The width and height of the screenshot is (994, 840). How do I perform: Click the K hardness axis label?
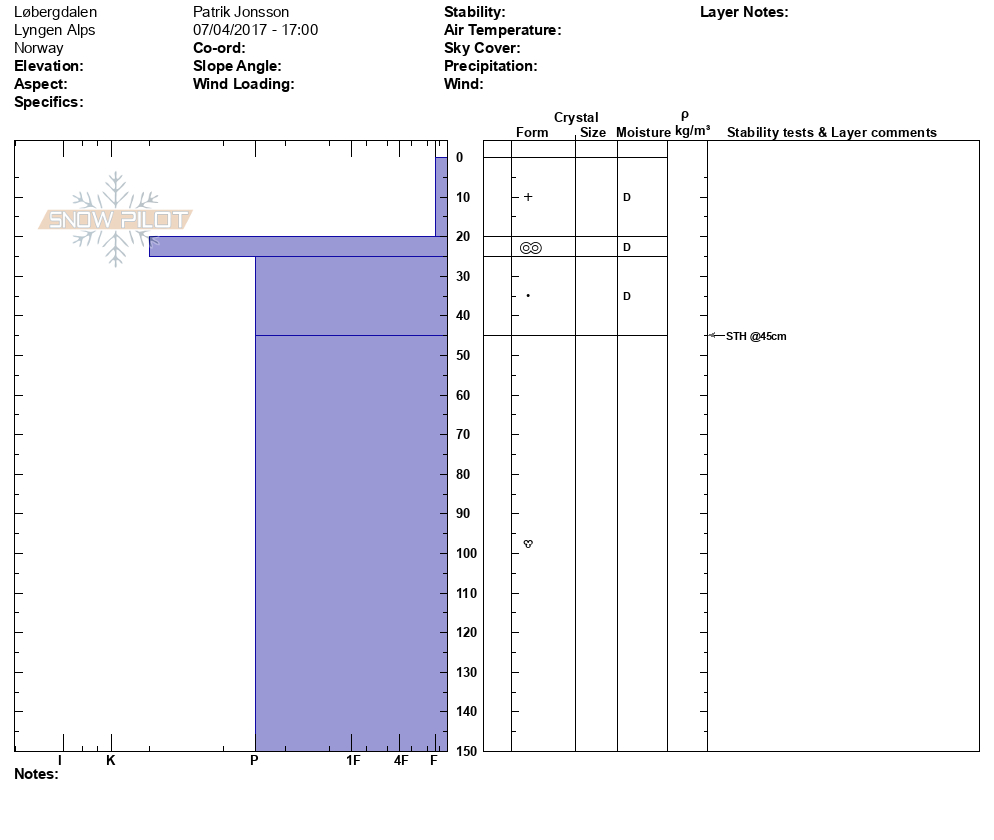[111, 761]
